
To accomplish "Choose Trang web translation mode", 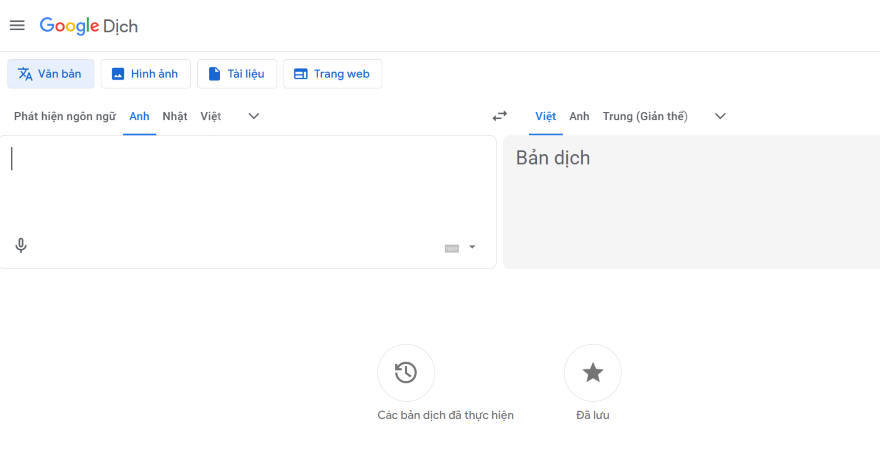I will pyautogui.click(x=332, y=74).
